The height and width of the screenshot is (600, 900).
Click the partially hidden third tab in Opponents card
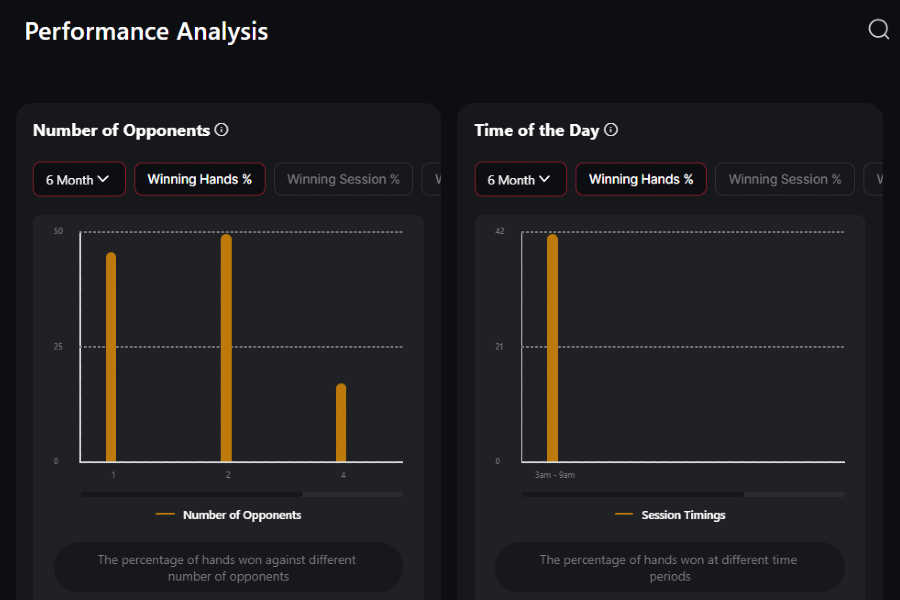pyautogui.click(x=433, y=180)
